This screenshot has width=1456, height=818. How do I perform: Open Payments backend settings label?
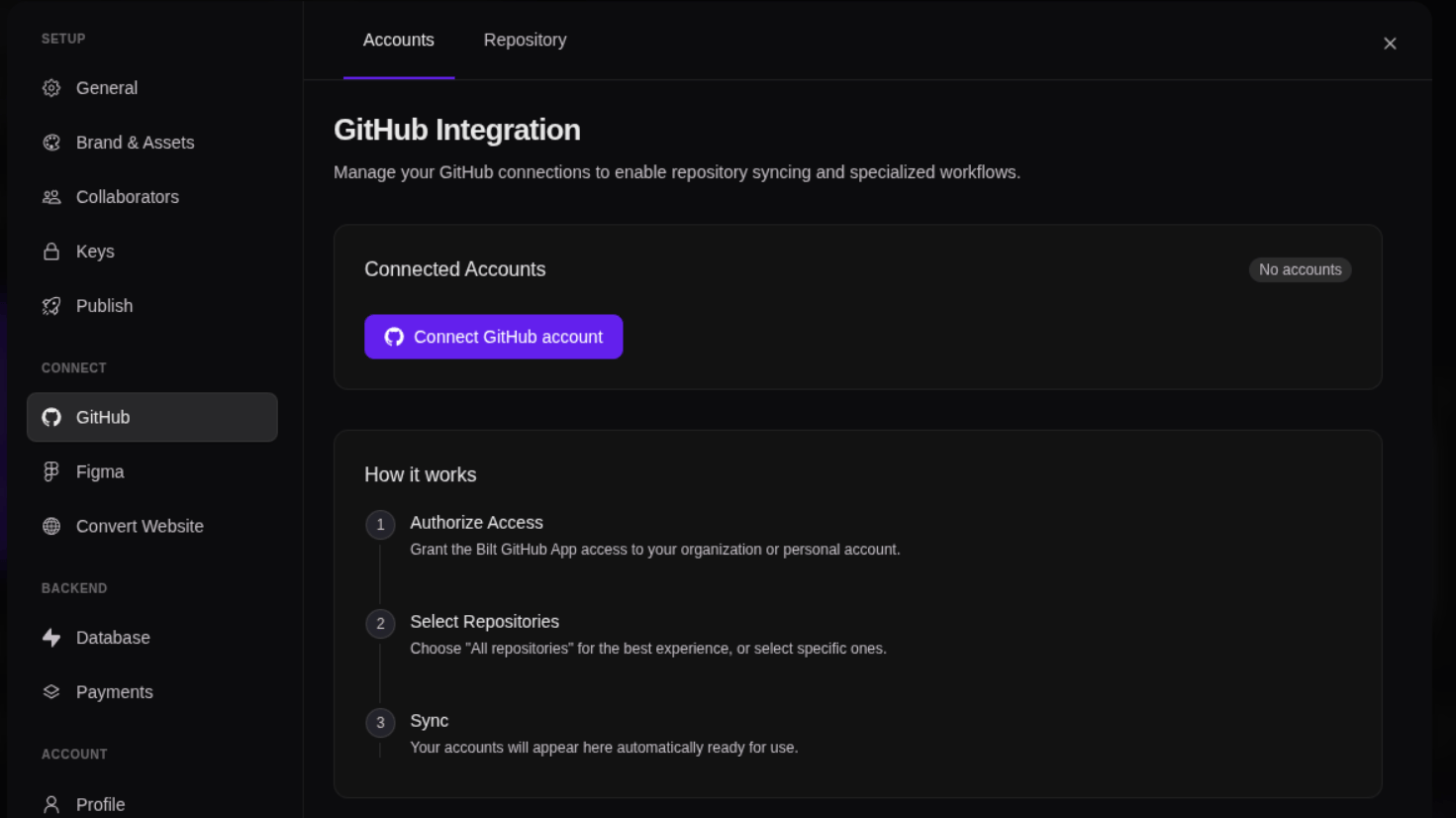[115, 692]
